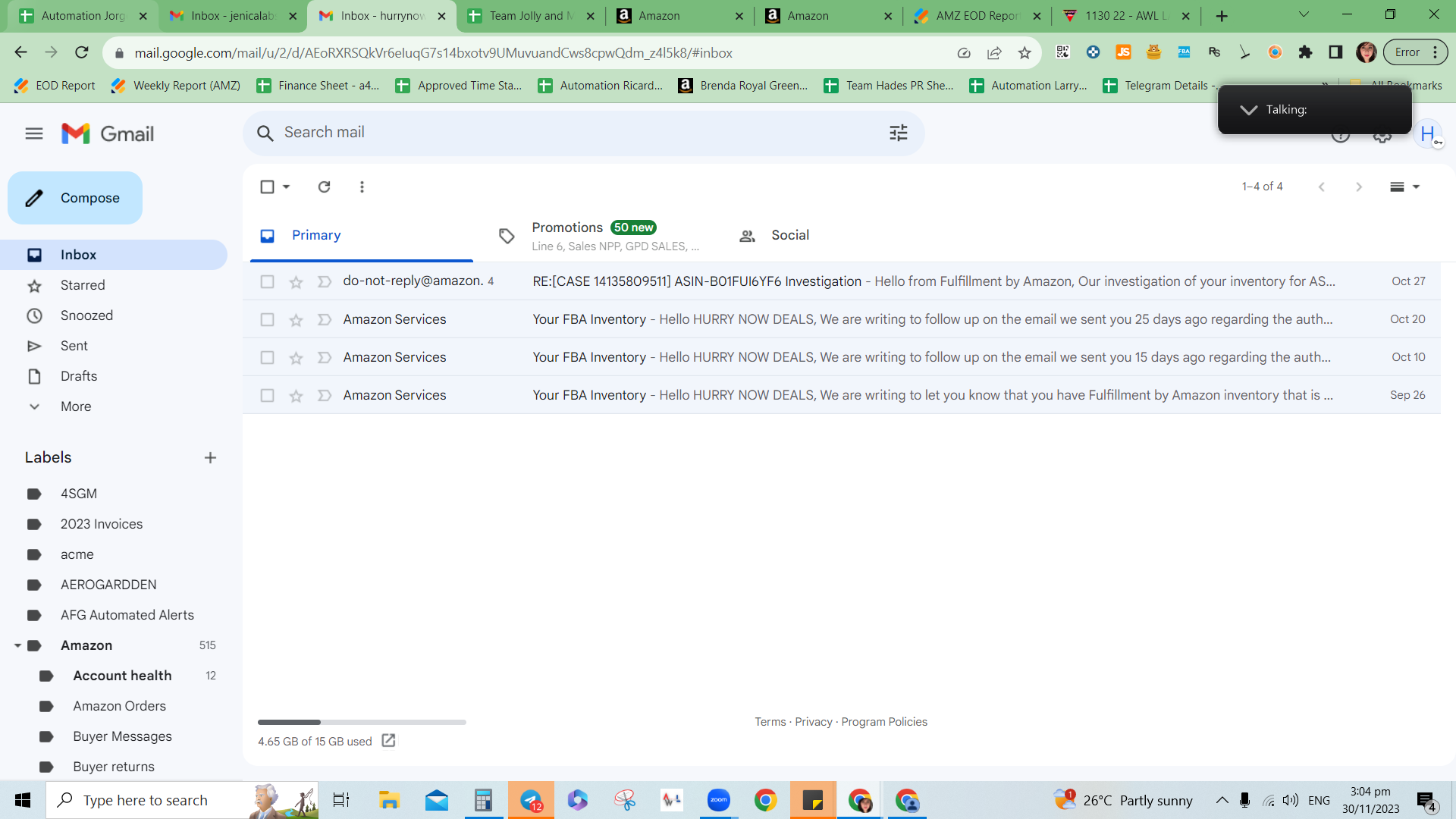The width and height of the screenshot is (1456, 819).
Task: Star the Sep 26 Amazon Services email
Action: pos(296,396)
